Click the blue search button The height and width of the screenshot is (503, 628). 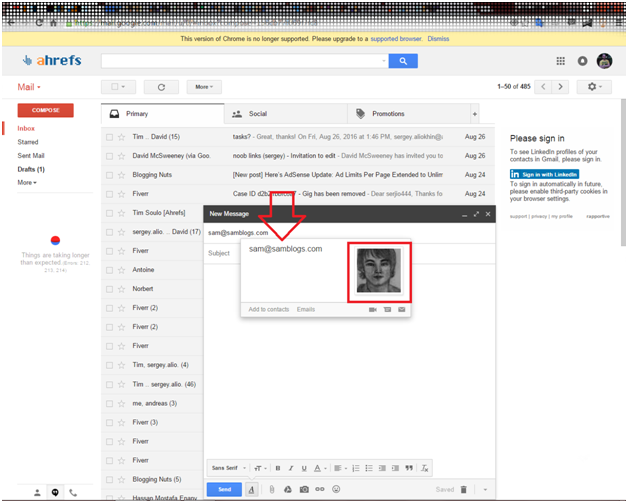coord(403,61)
